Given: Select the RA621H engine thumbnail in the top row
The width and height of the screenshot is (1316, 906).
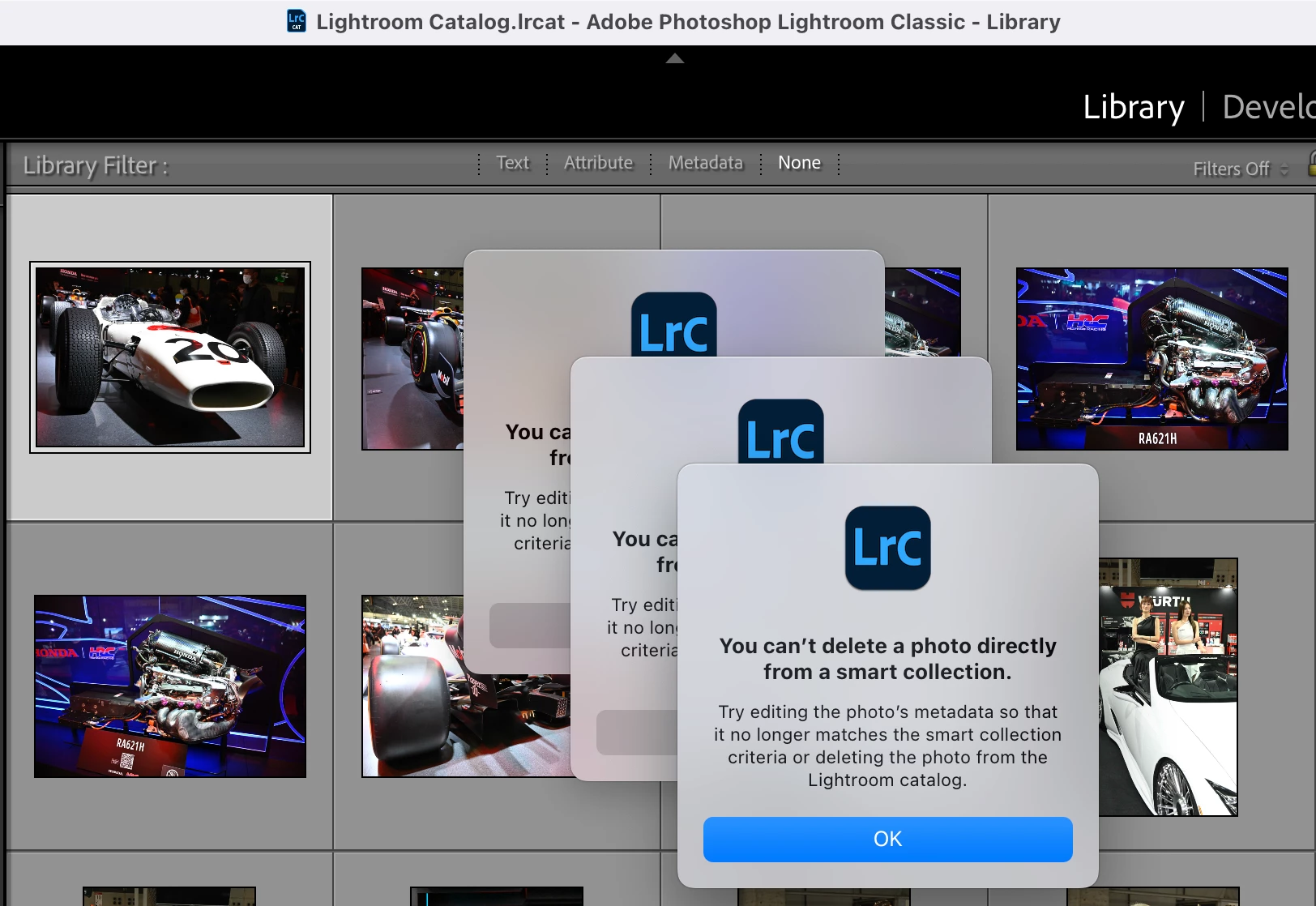Looking at the screenshot, I should pyautogui.click(x=1151, y=359).
